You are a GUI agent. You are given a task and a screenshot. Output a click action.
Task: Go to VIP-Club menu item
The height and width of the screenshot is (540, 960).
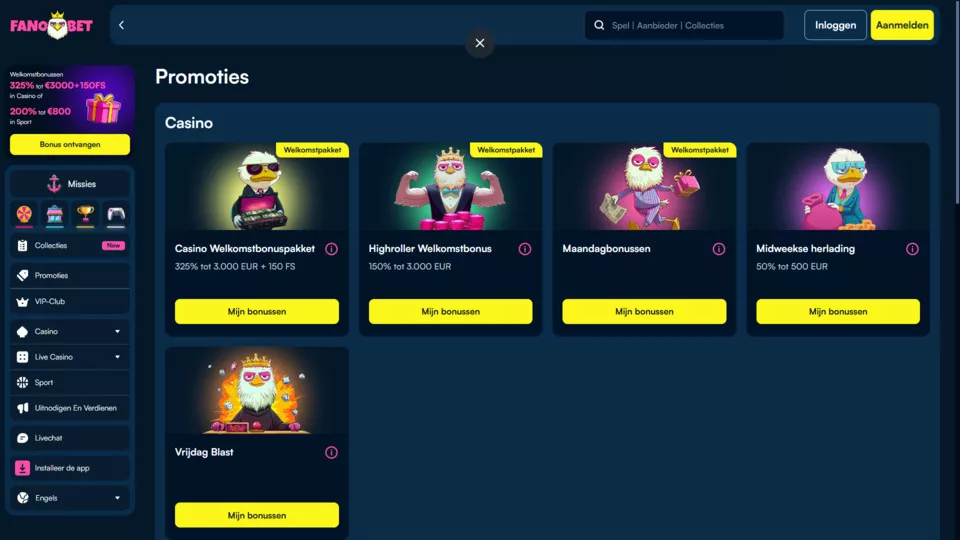[x=70, y=301]
